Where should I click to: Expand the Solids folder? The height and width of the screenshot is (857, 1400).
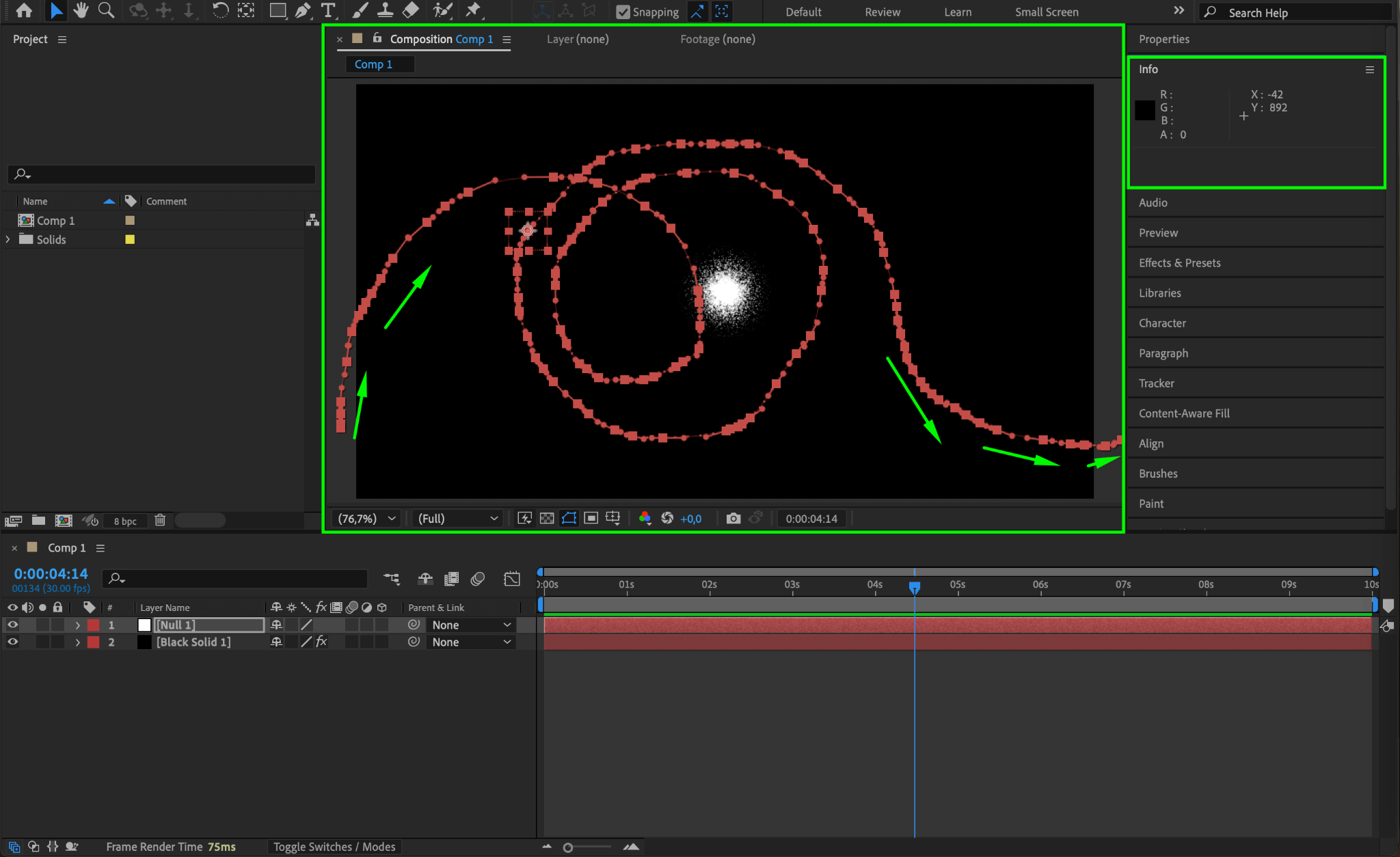8,239
